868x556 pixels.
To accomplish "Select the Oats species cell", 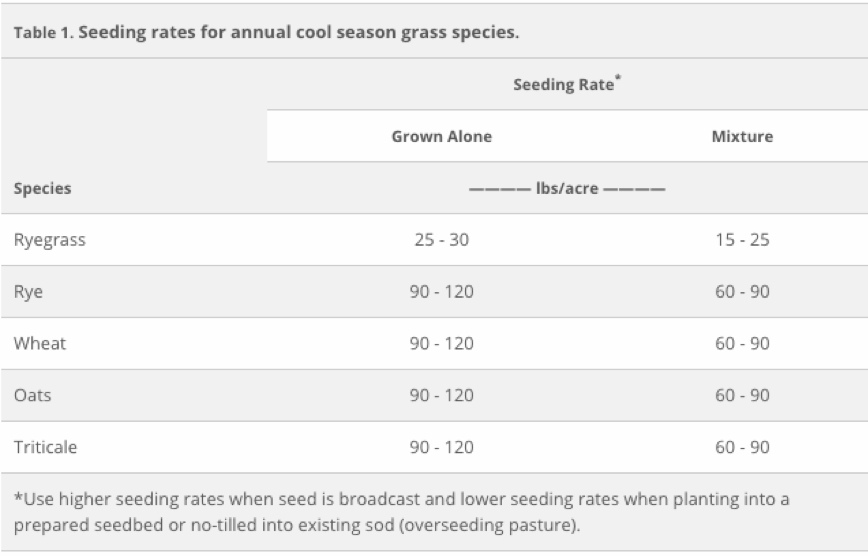I will [33, 395].
